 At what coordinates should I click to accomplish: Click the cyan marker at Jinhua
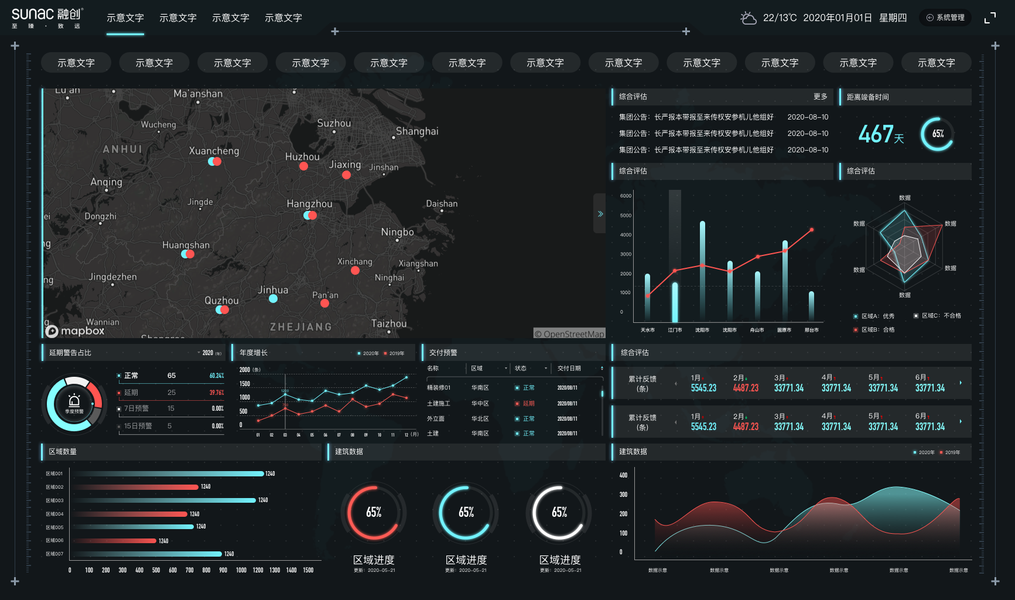coord(273,298)
